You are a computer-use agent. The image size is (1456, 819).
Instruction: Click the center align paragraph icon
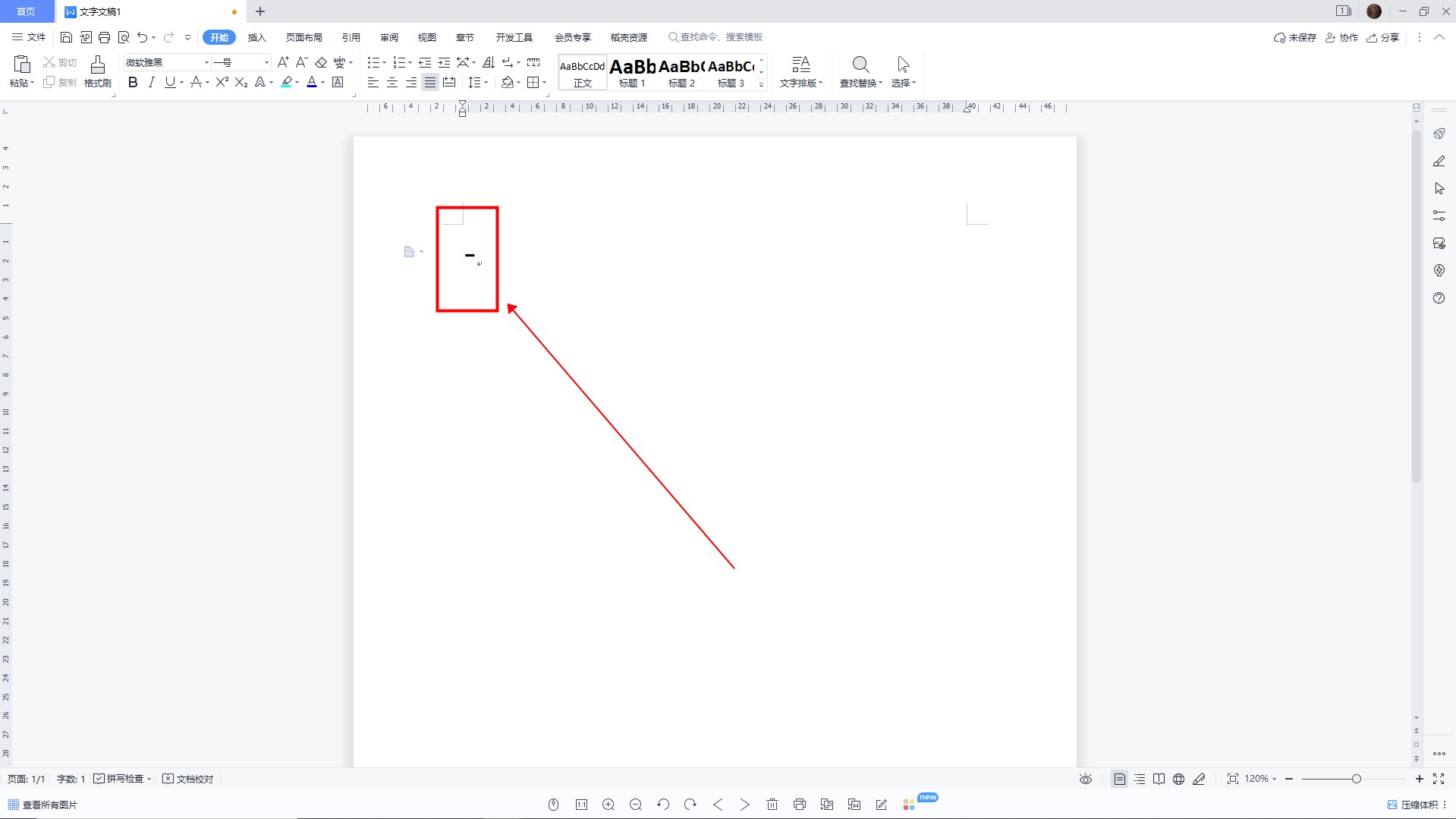(x=392, y=83)
